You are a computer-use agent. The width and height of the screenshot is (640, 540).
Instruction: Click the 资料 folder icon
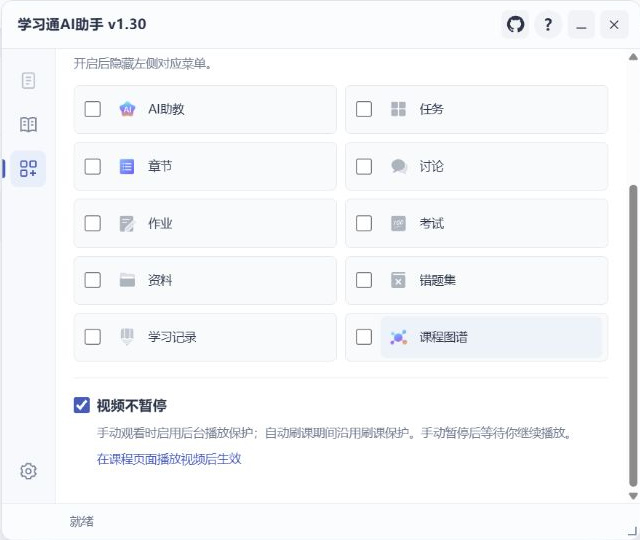(x=127, y=280)
